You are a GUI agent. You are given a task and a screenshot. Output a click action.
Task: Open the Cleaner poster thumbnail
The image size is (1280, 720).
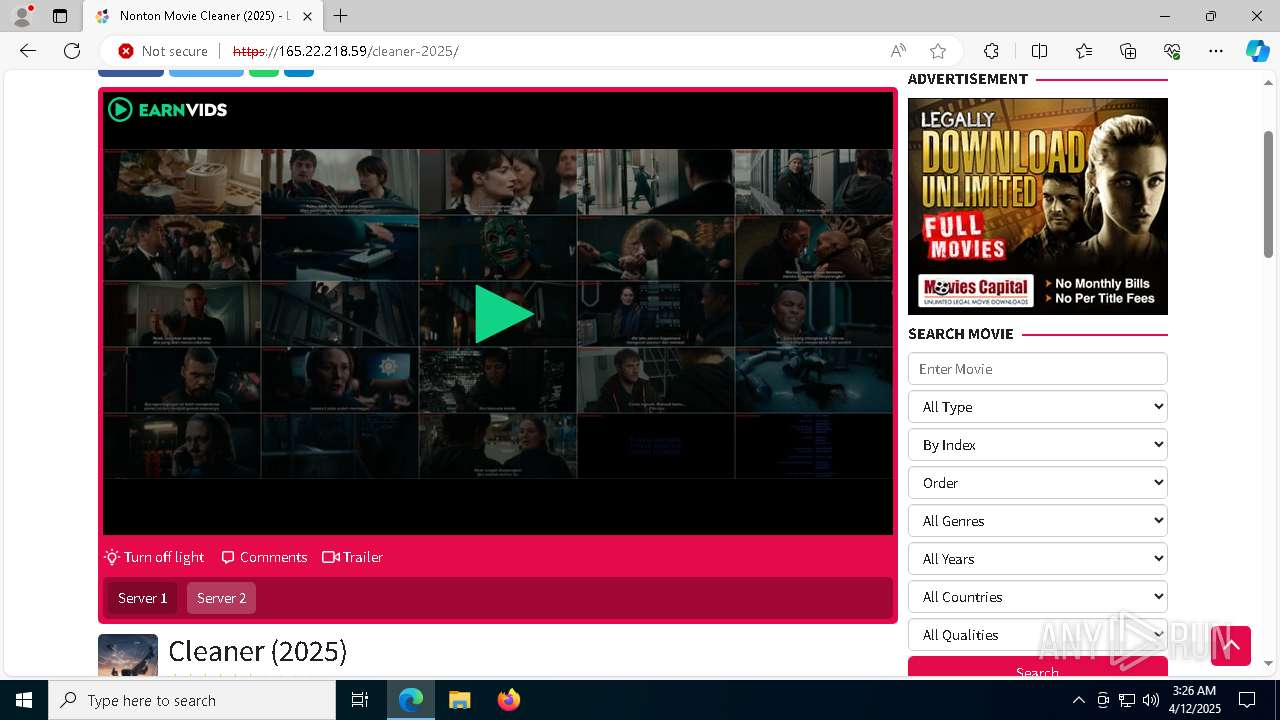[x=128, y=655]
